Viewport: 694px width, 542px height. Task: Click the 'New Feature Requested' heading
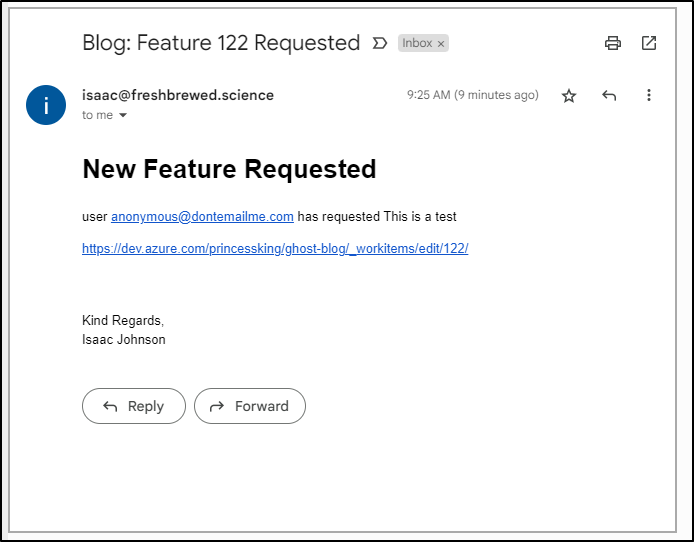click(x=229, y=169)
